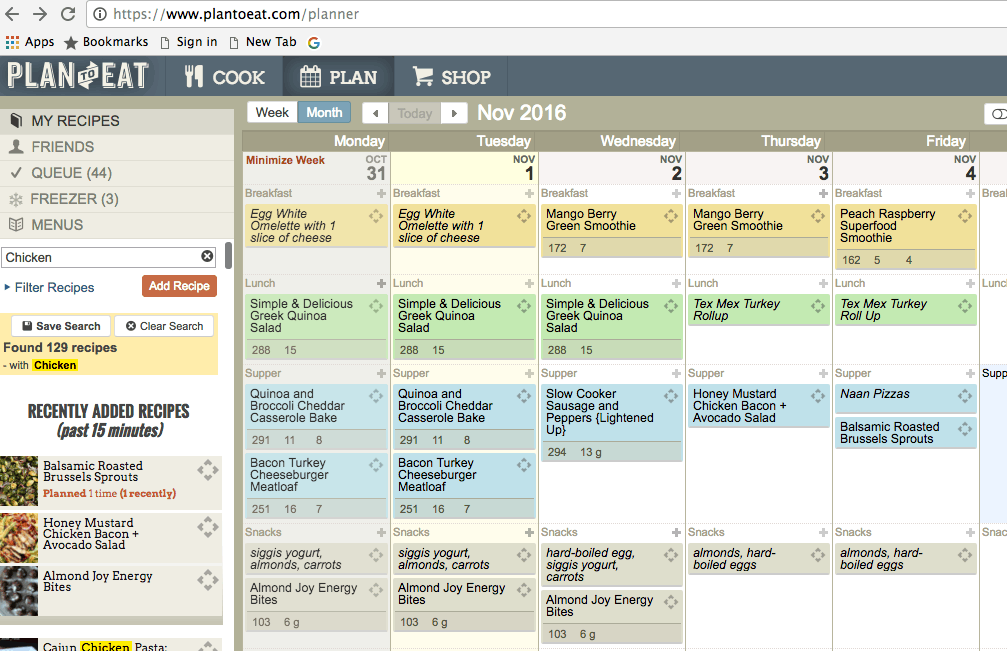The height and width of the screenshot is (651, 1007).
Task: Add a Lunch item on Wednesday Nov 2
Action: (676, 283)
